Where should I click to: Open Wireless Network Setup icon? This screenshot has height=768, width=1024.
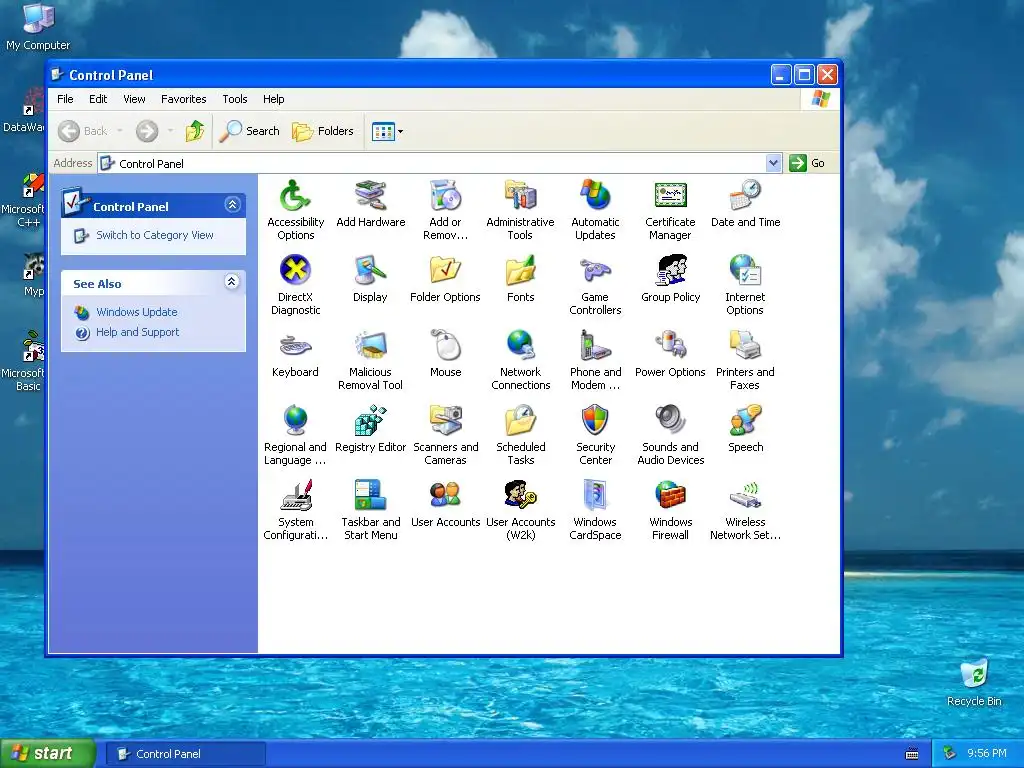click(745, 496)
